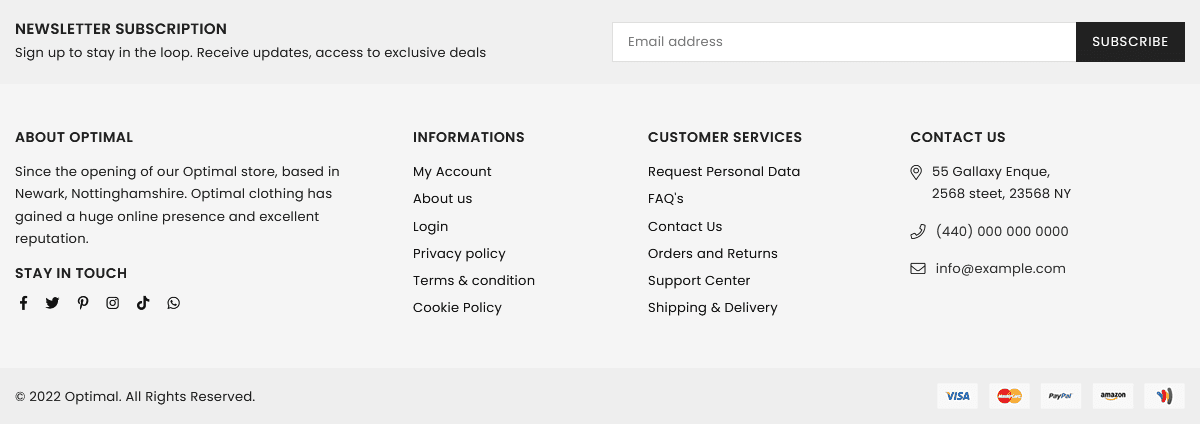Select the MasterCard payment icon
The height and width of the screenshot is (424, 1200).
tap(1009, 396)
